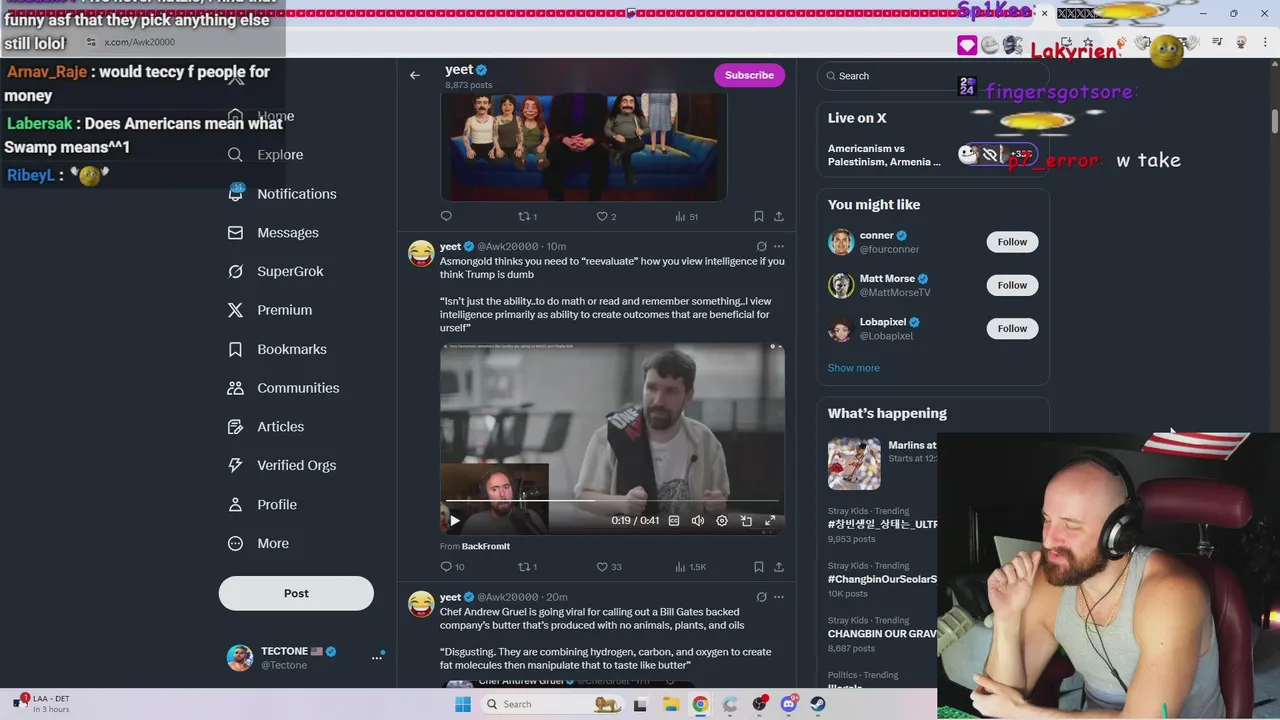Mute the video via the speaker icon

[x=698, y=521]
